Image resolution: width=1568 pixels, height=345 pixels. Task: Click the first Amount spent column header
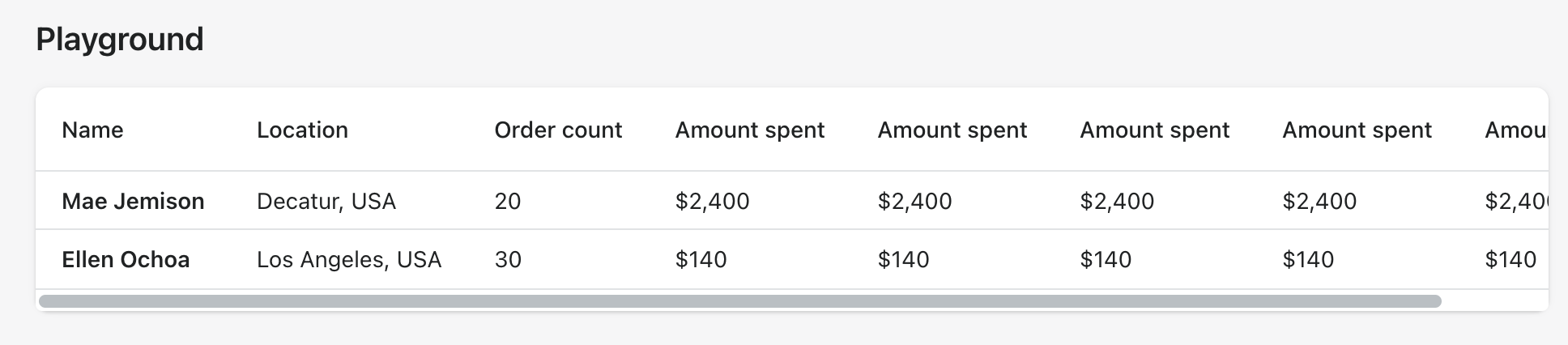coord(750,130)
